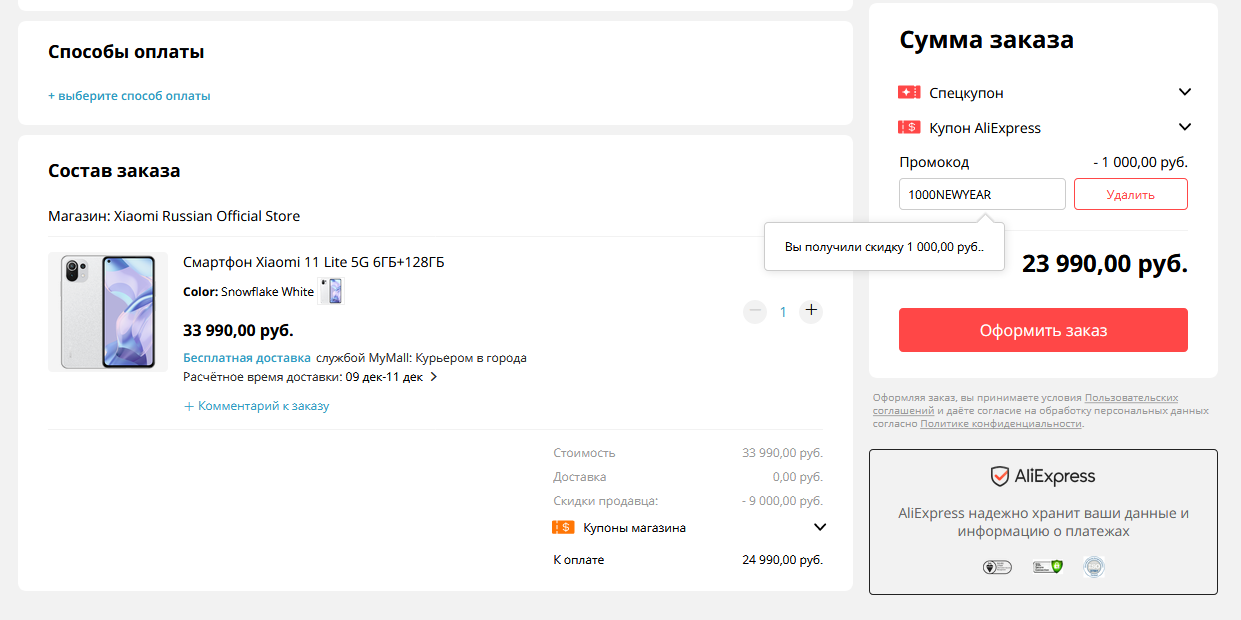1241x620 pixels.
Task: Click '+ выберите способ оплаты' link
Action: tap(129, 96)
